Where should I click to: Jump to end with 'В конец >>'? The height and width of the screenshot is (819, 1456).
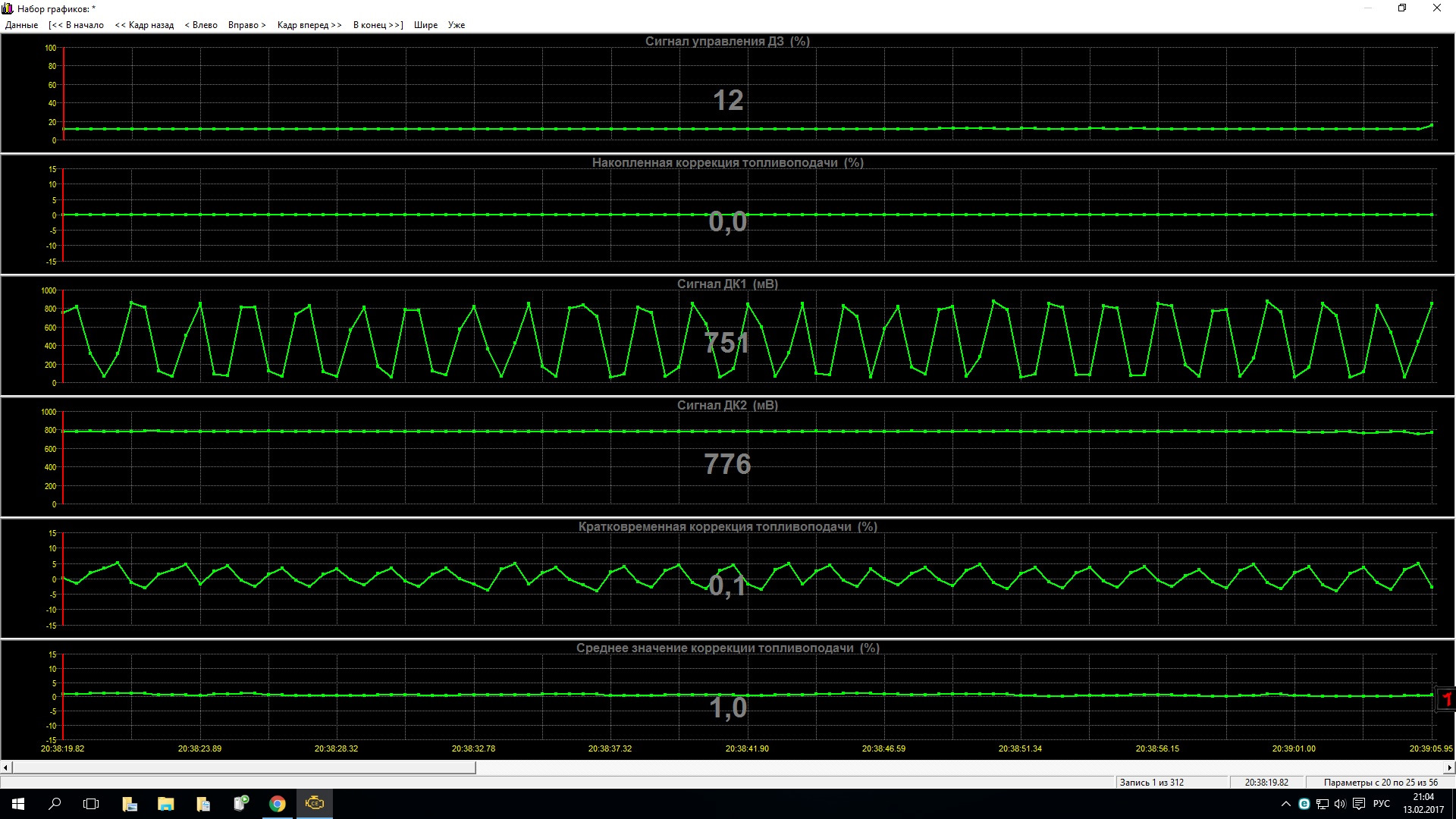click(x=378, y=25)
